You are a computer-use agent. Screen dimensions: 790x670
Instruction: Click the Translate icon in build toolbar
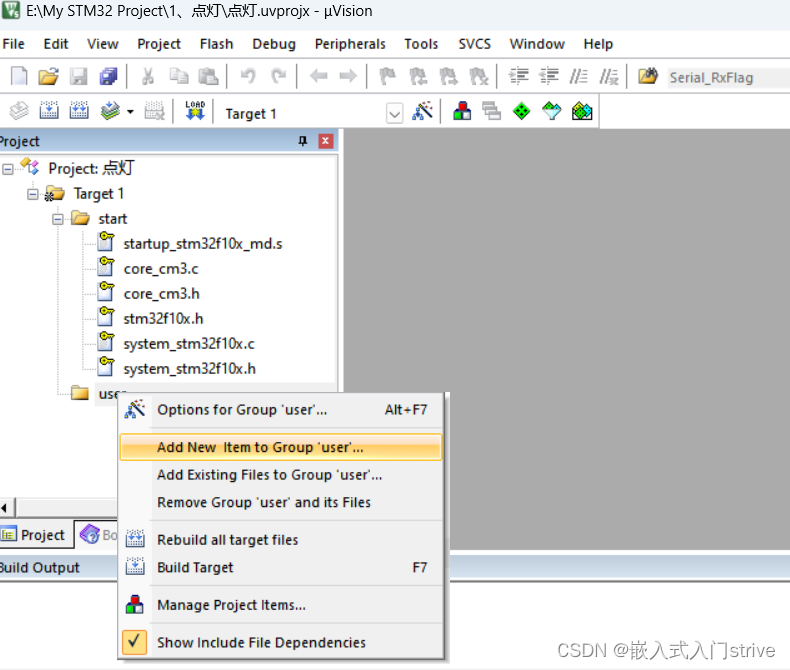(19, 111)
